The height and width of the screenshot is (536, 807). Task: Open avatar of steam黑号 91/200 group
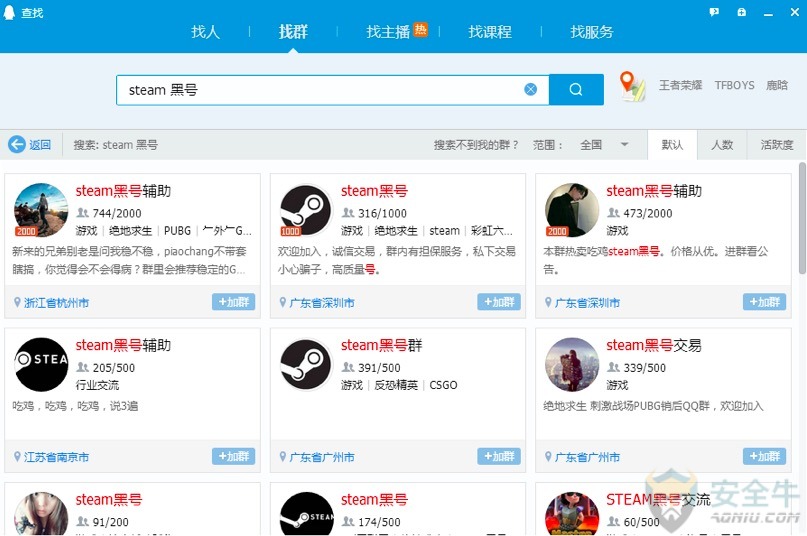[41, 513]
